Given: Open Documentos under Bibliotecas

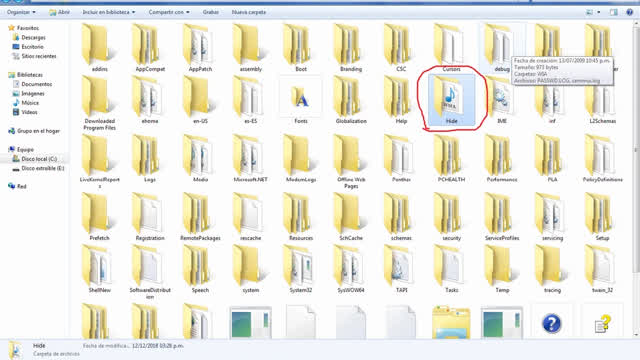Looking at the screenshot, I should (x=36, y=84).
